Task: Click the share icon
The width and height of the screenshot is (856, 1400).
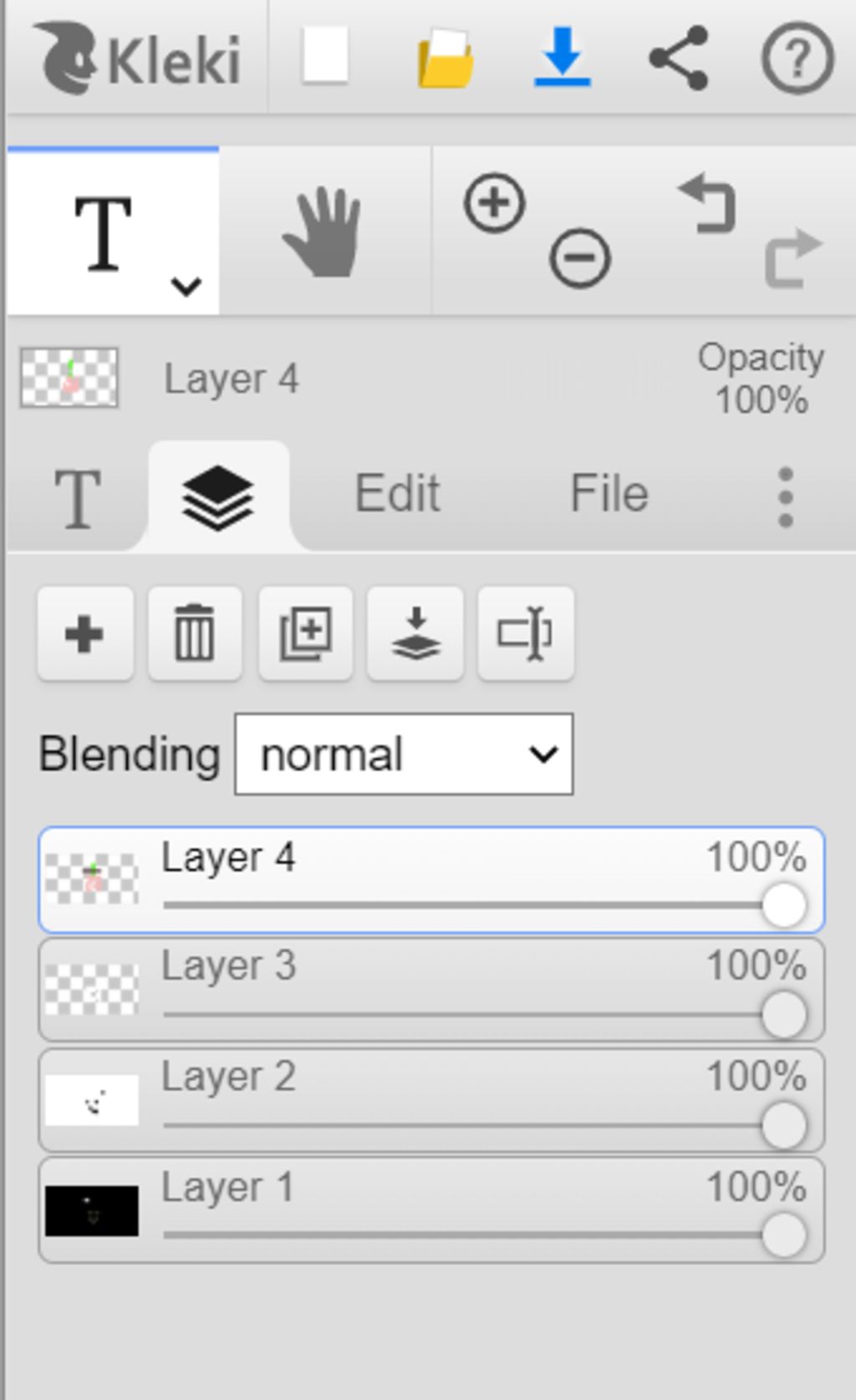Action: pos(679,58)
